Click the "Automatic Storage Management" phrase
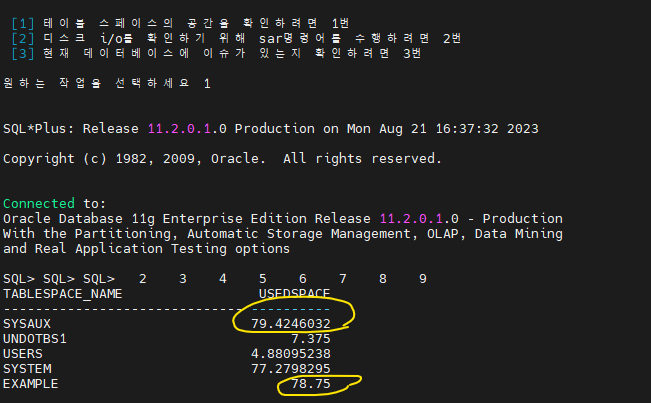 pos(299,234)
